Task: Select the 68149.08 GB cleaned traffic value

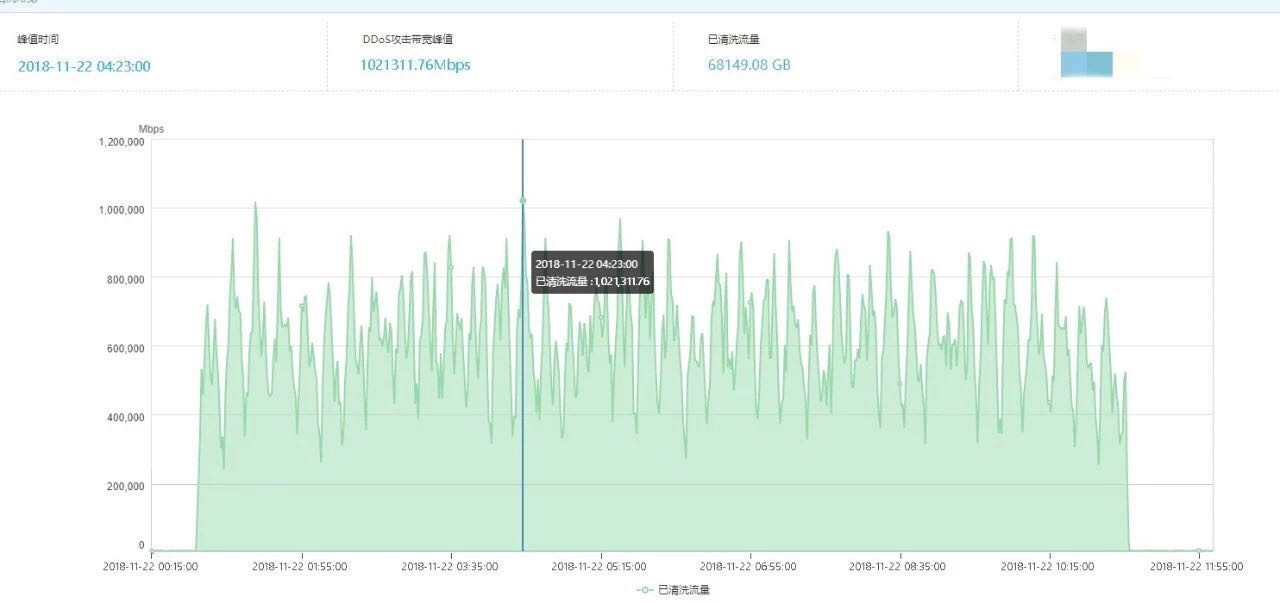Action: 749,65
